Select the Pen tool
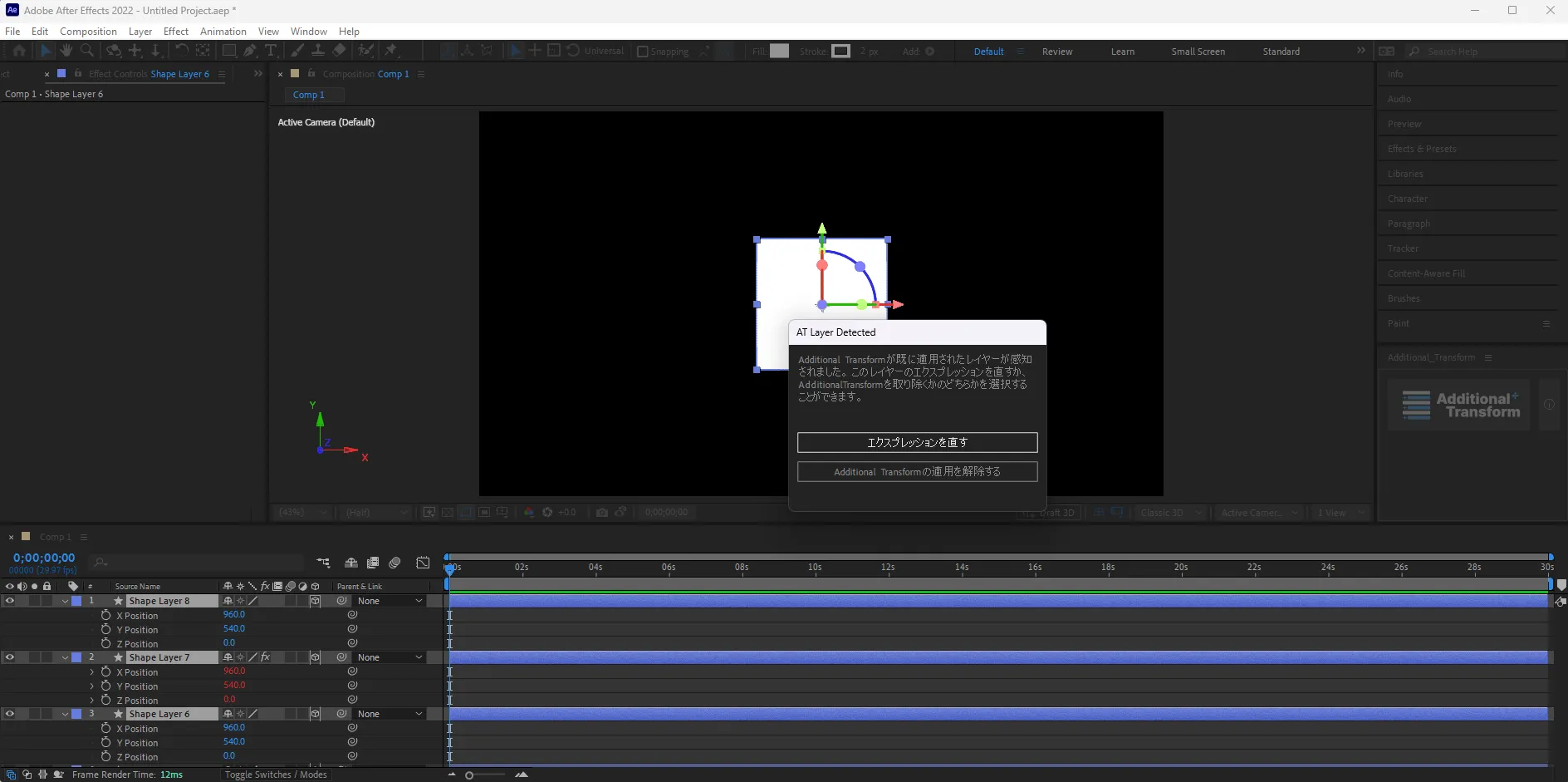This screenshot has height=782, width=1568. (250, 51)
